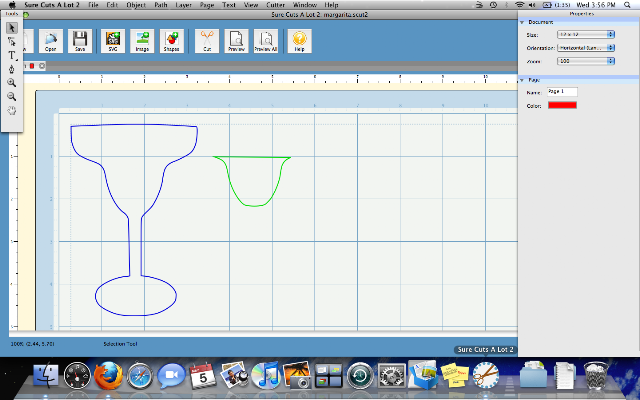Collapse the Page section triangle
Viewport: 640px width, 400px height.
pos(522,80)
